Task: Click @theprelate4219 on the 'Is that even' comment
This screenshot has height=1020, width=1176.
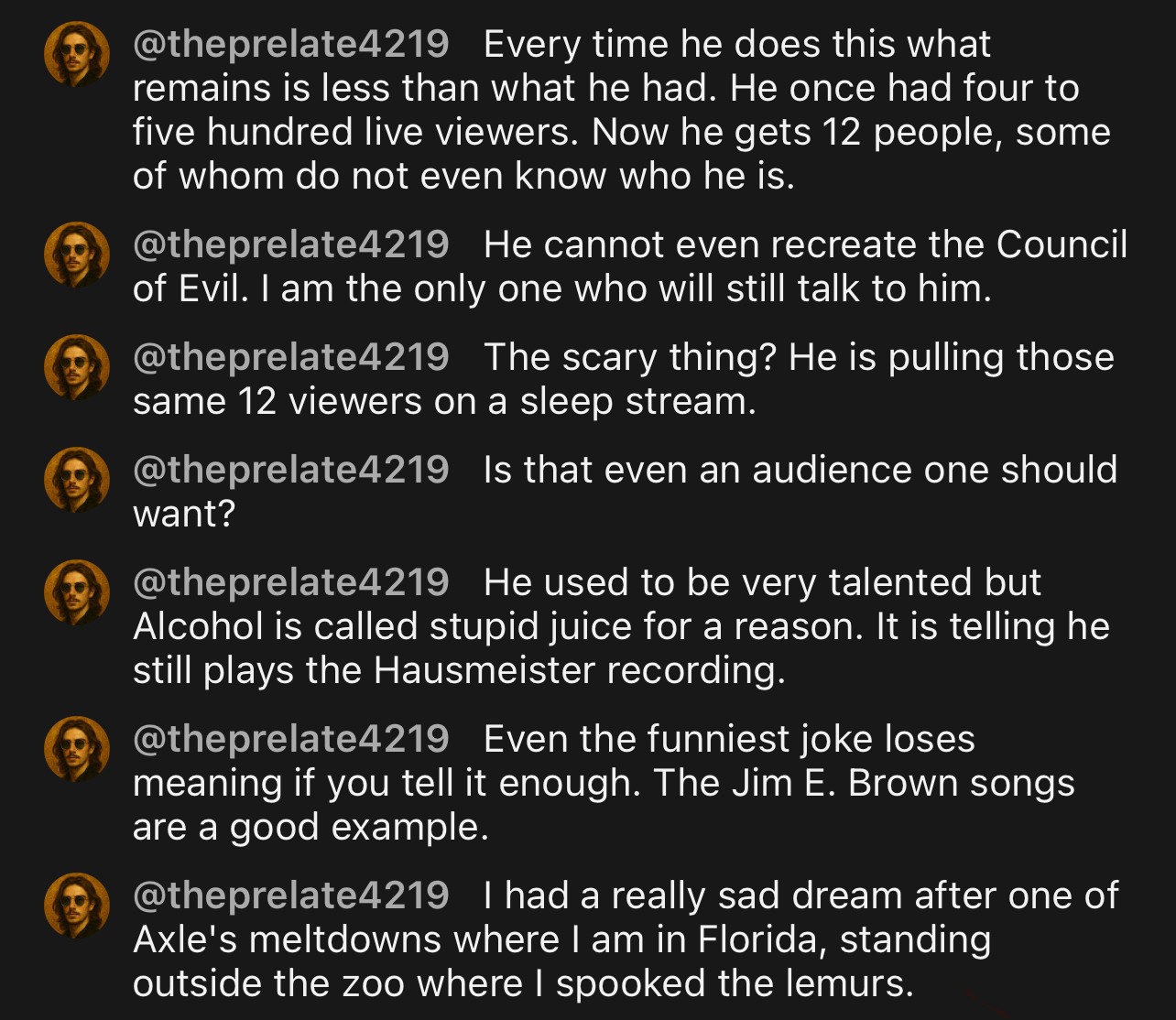Action: click(291, 470)
